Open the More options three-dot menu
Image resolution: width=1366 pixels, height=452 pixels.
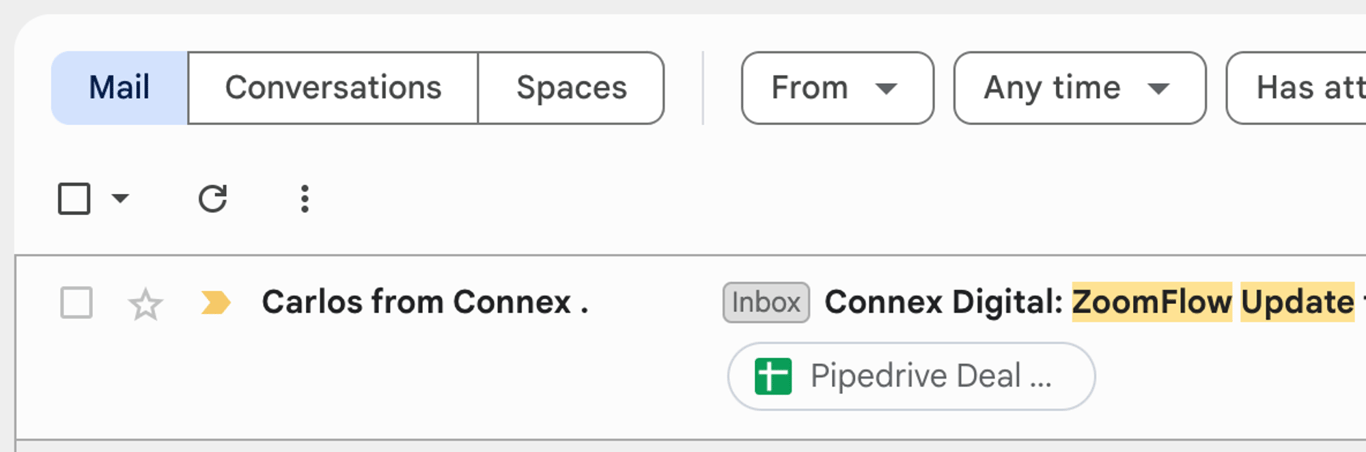[305, 199]
